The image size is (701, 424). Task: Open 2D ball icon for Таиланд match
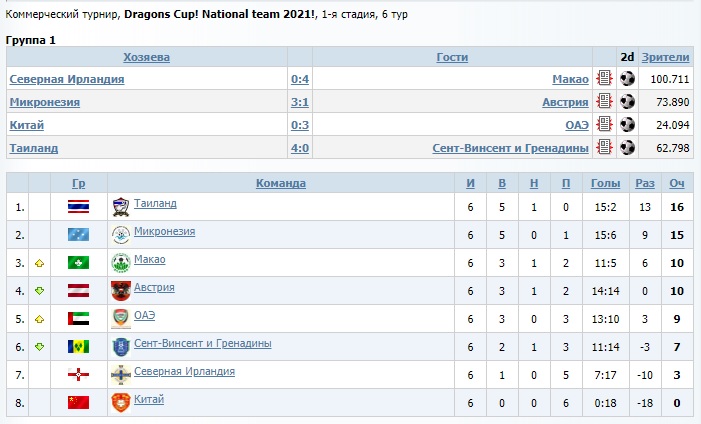pyautogui.click(x=627, y=147)
